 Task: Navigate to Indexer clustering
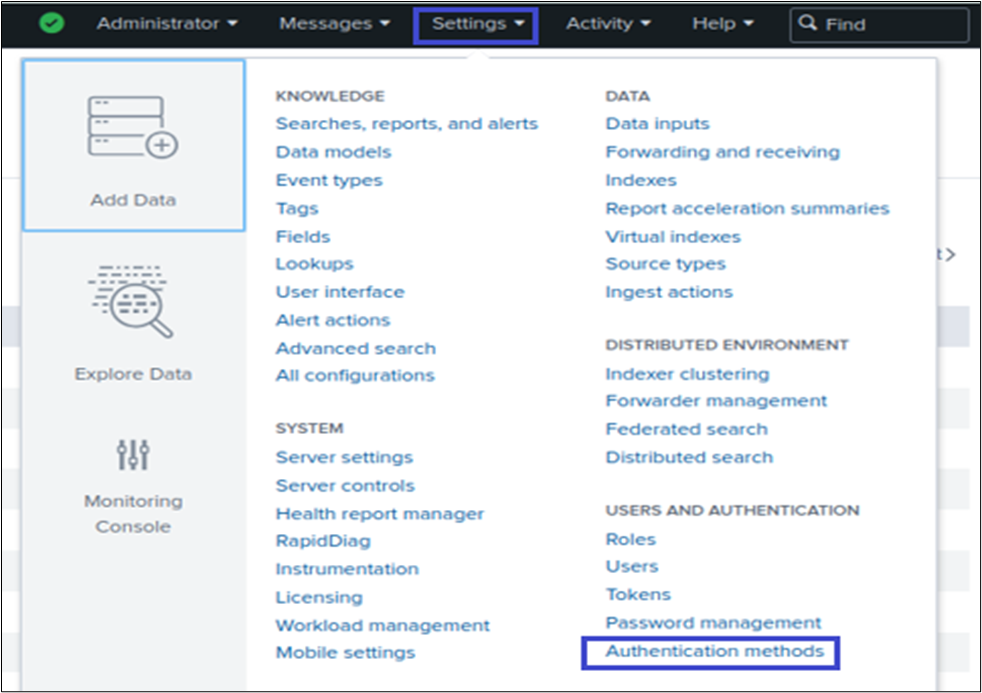[687, 374]
